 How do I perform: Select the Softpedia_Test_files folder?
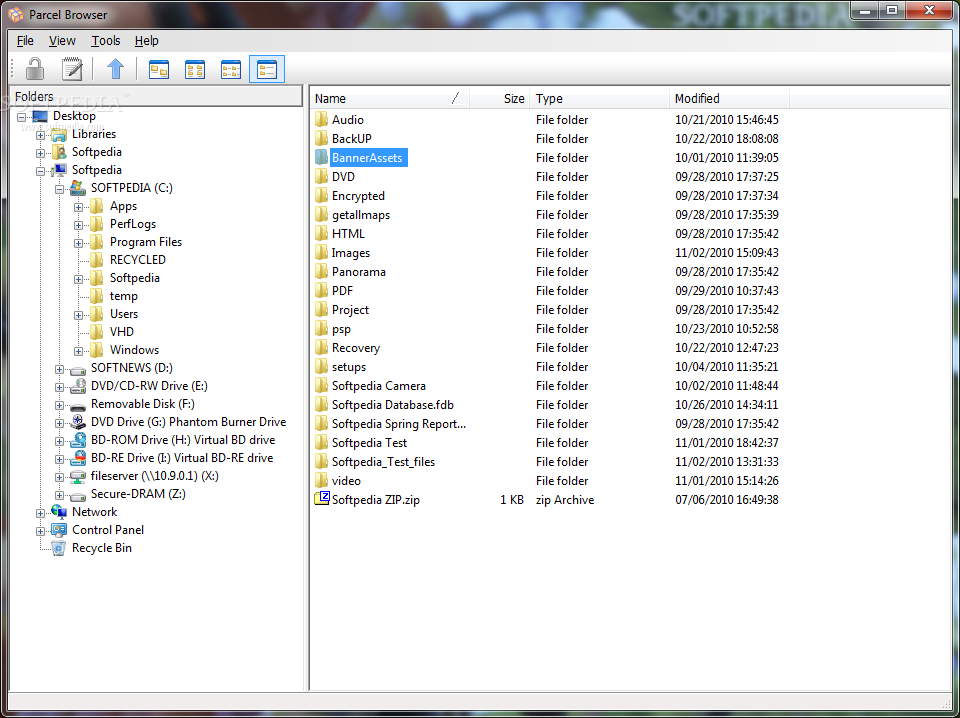pos(383,462)
